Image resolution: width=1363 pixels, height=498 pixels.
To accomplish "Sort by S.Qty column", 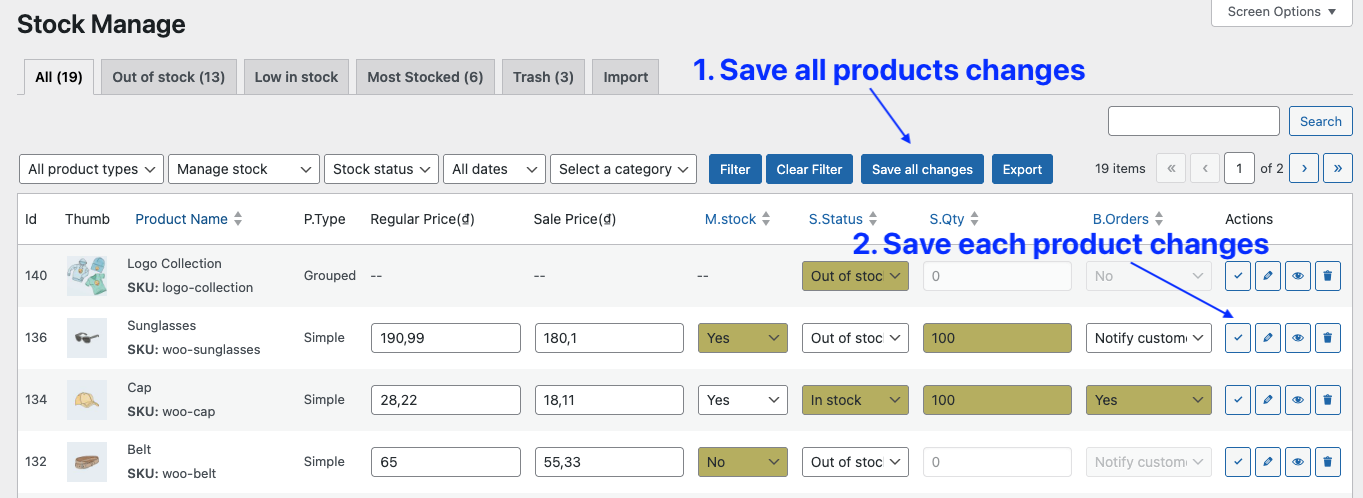I will tap(954, 219).
